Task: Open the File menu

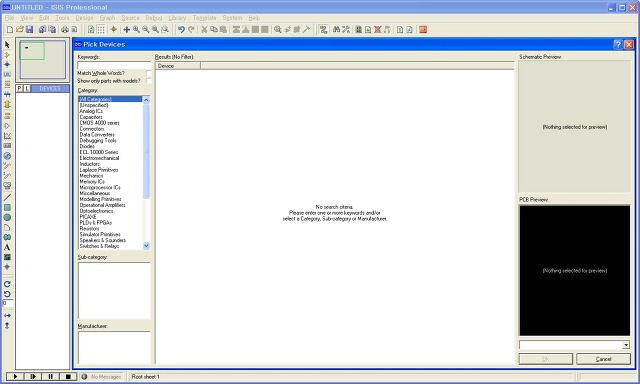Action: (x=9, y=18)
